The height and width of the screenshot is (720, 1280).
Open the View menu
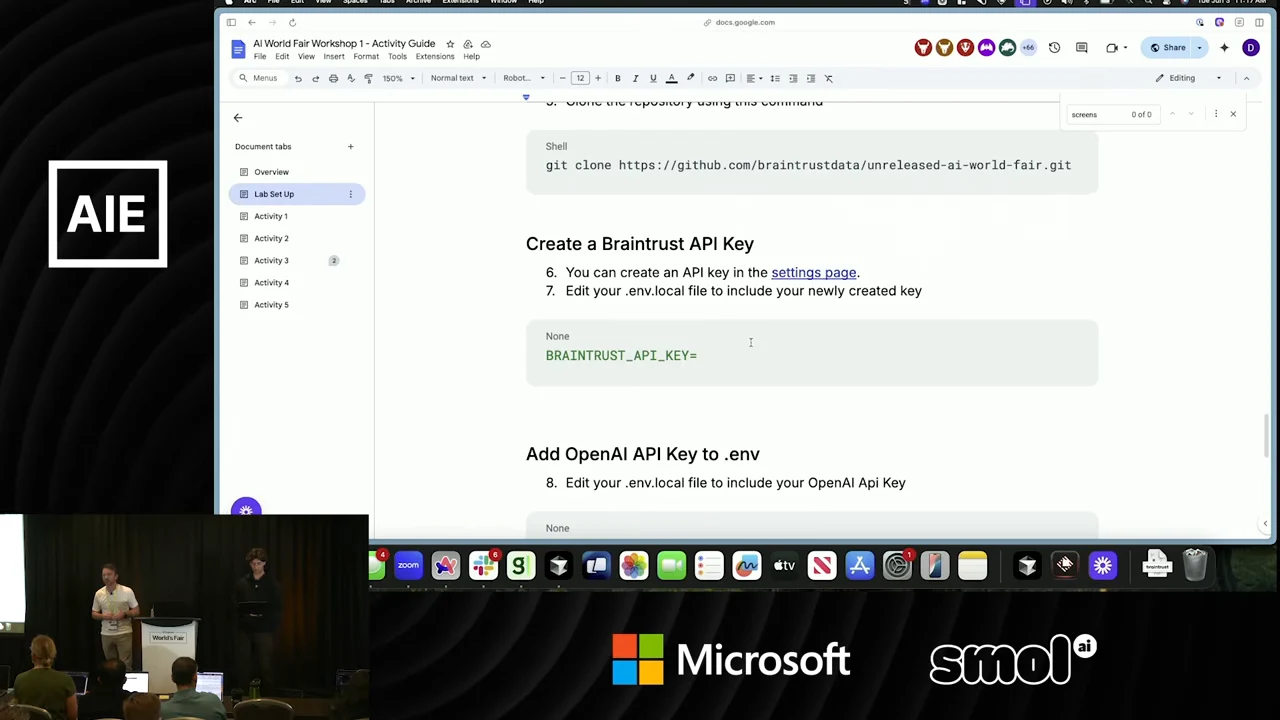(x=306, y=56)
